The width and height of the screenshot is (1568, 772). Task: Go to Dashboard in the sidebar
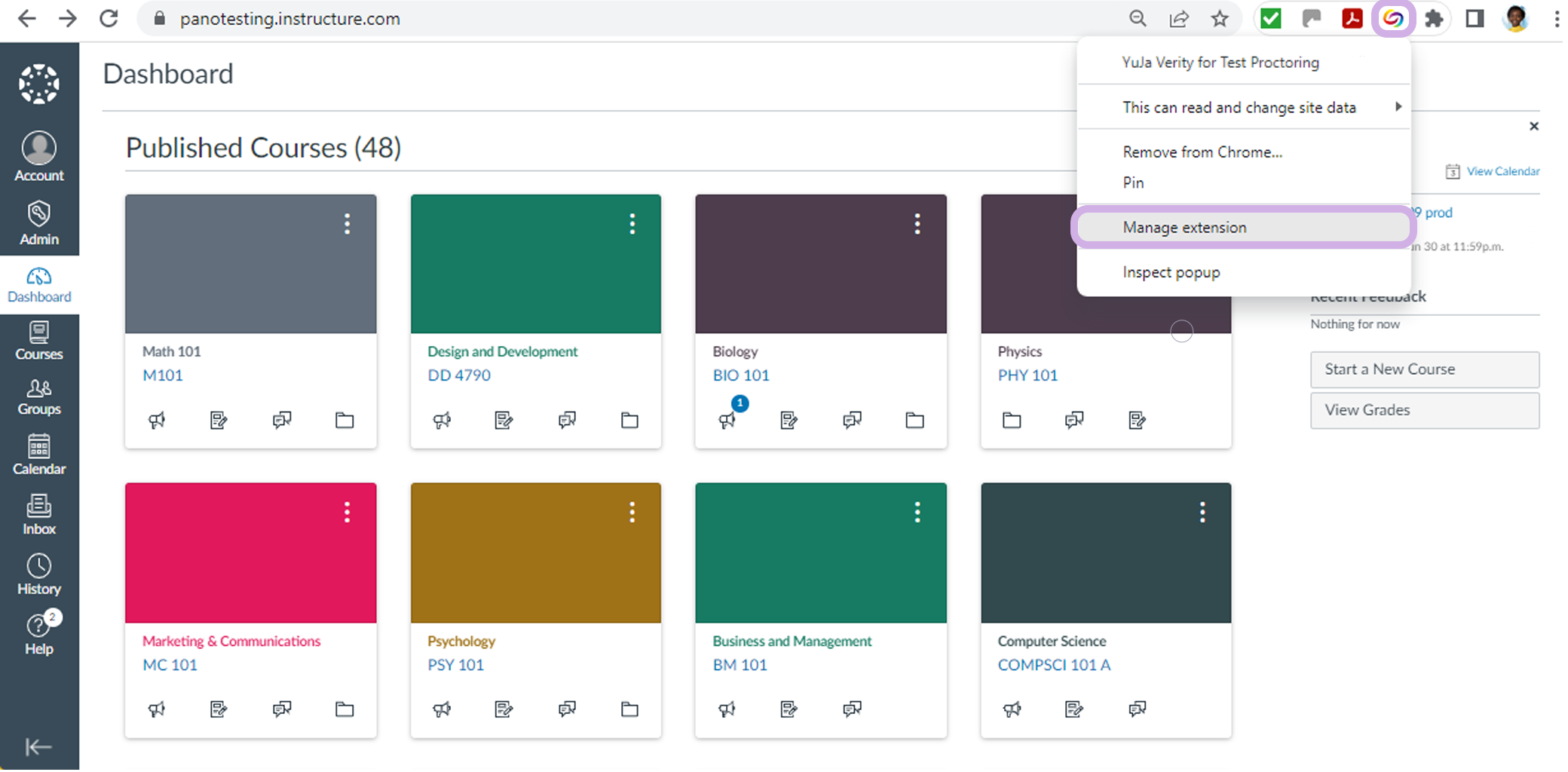tap(39, 285)
